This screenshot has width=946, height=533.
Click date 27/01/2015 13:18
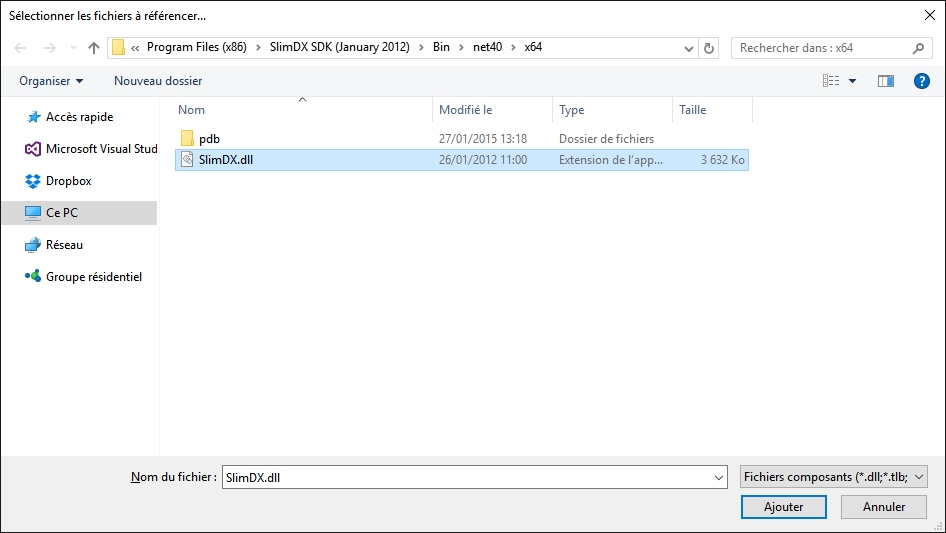[x=483, y=139]
